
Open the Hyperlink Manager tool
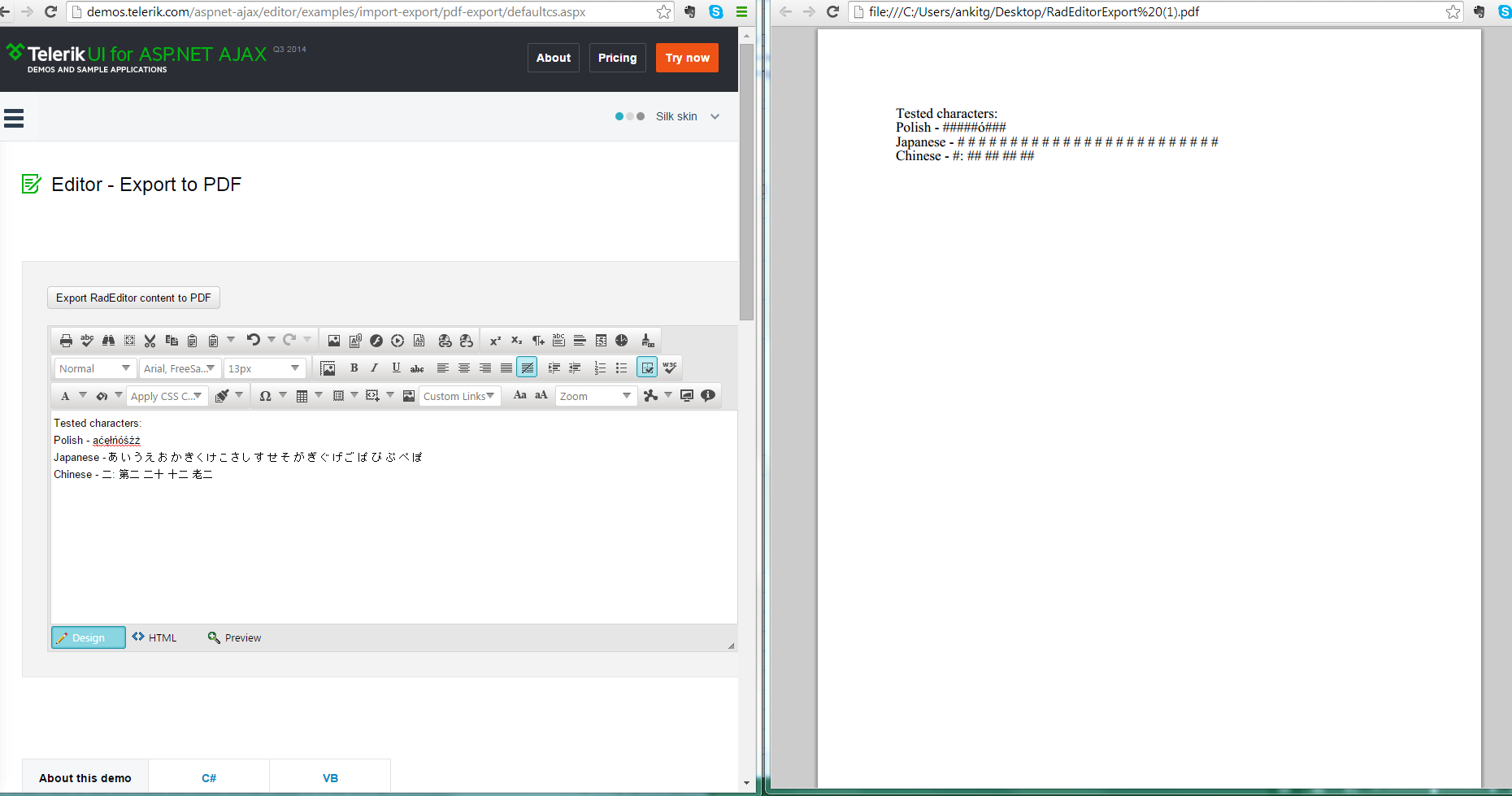click(x=445, y=341)
